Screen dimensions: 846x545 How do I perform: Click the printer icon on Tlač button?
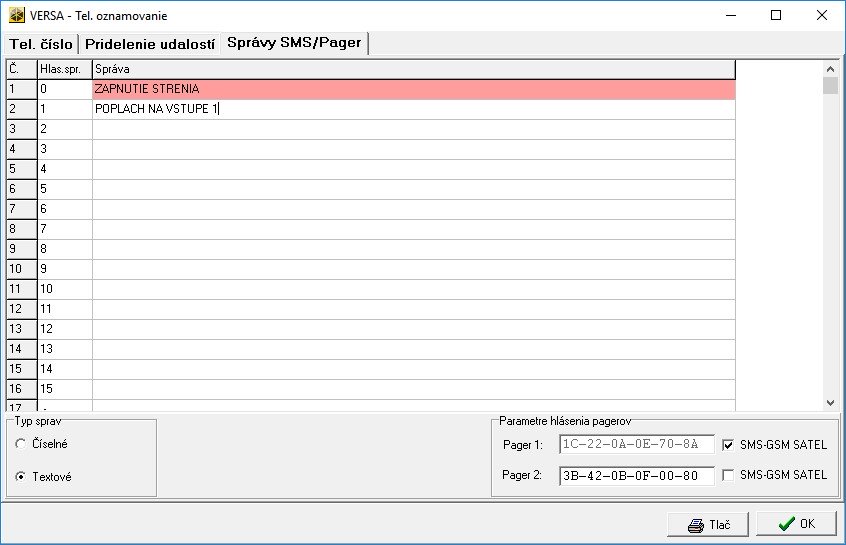click(x=696, y=525)
